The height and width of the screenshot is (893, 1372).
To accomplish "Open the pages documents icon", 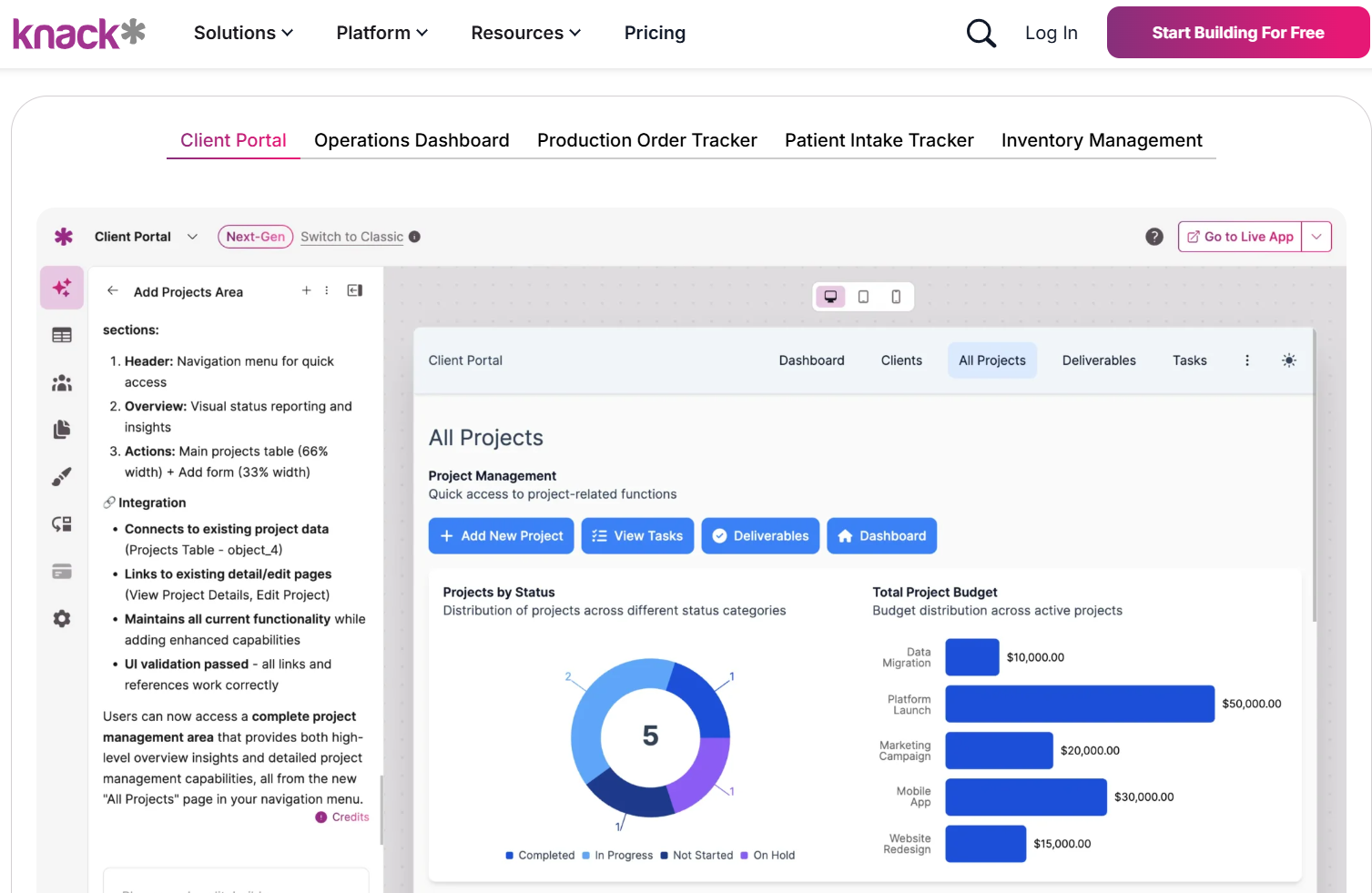I will 62,430.
